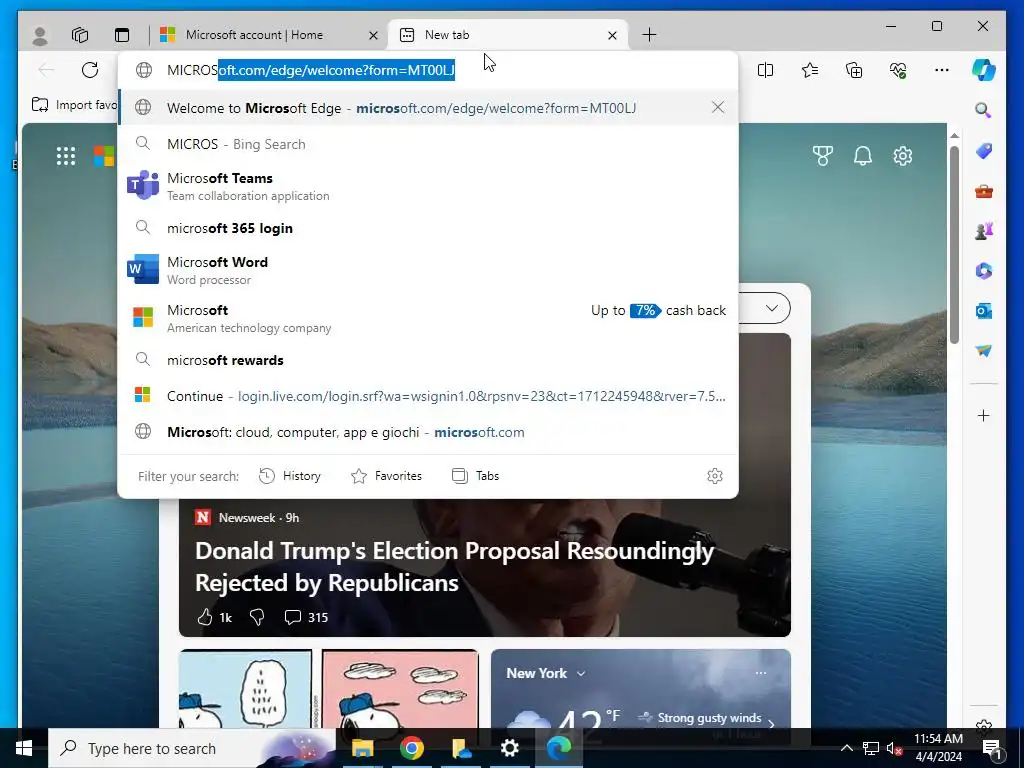This screenshot has height=768, width=1024.
Task: Open address bar suggestion settings gear
Action: pyautogui.click(x=715, y=476)
